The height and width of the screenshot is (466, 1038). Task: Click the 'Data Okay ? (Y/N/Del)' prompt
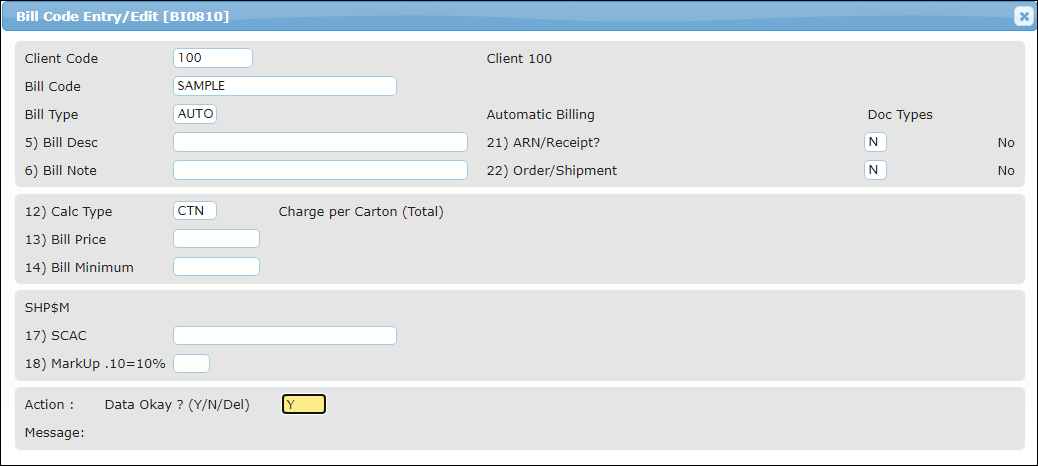(x=177, y=405)
